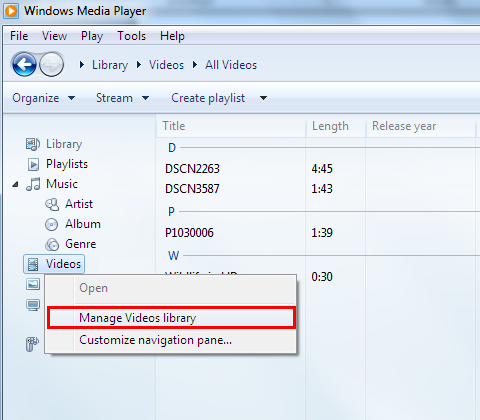Expand the breadcrumb arrow before Videos
Viewport: 480px width, 420px height.
(139, 65)
